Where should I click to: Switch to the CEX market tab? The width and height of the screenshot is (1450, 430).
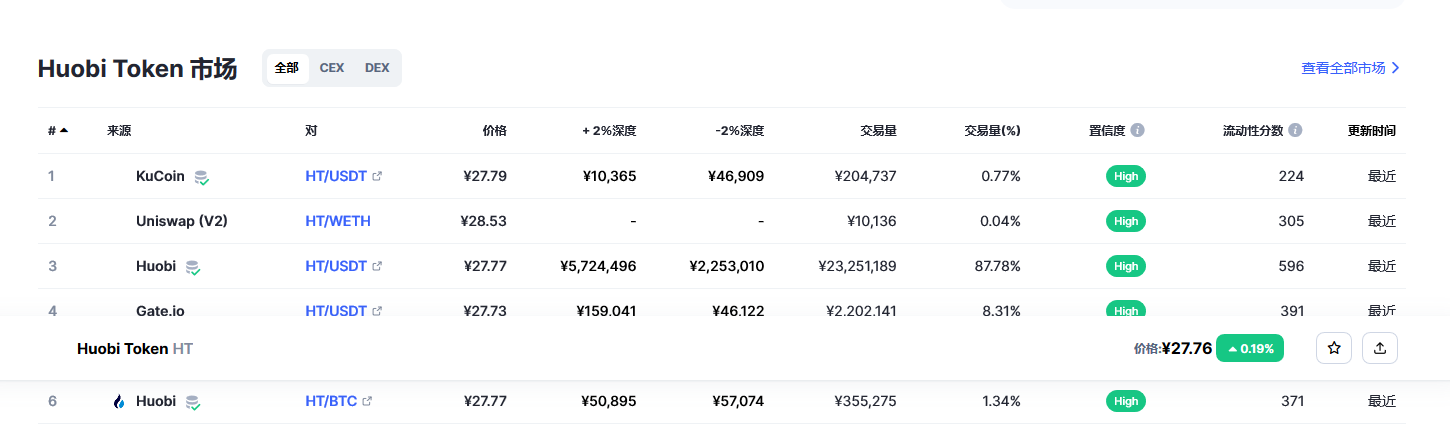coord(332,68)
